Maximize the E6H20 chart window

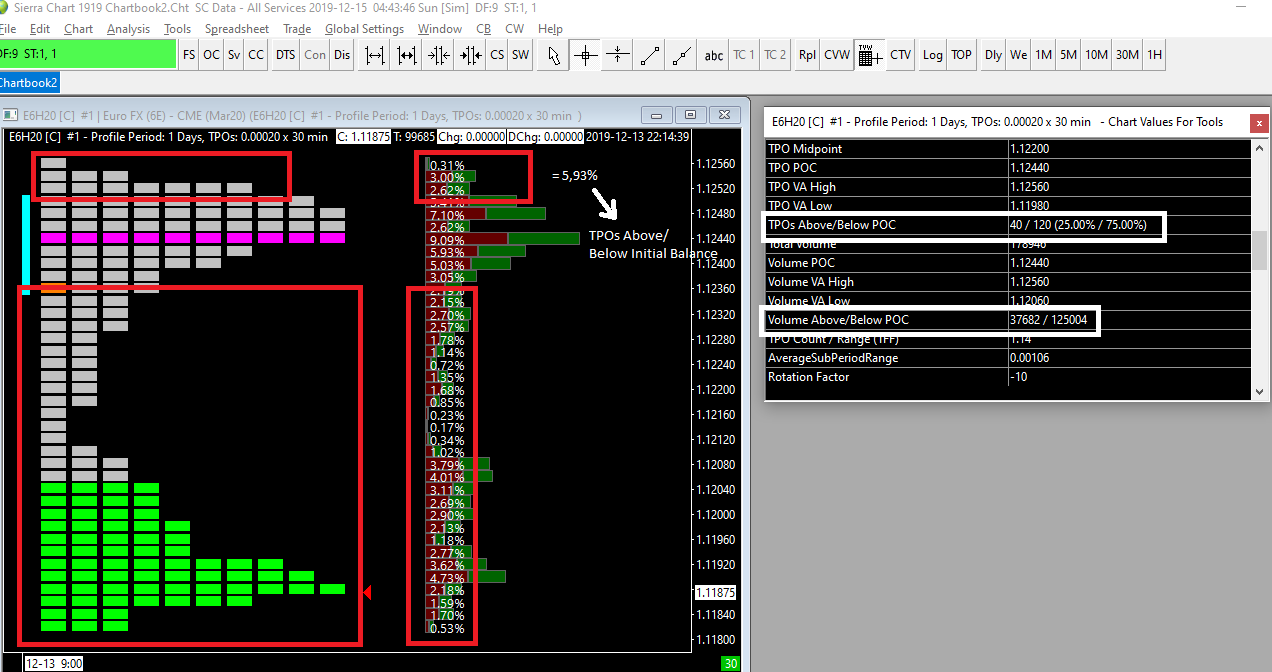[690, 114]
